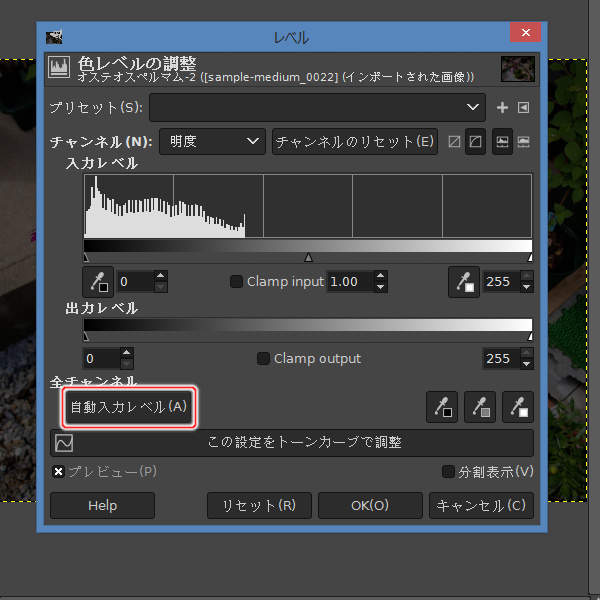This screenshot has height=600, width=600.
Task: Click the high input 255 field
Action: [x=501, y=282]
